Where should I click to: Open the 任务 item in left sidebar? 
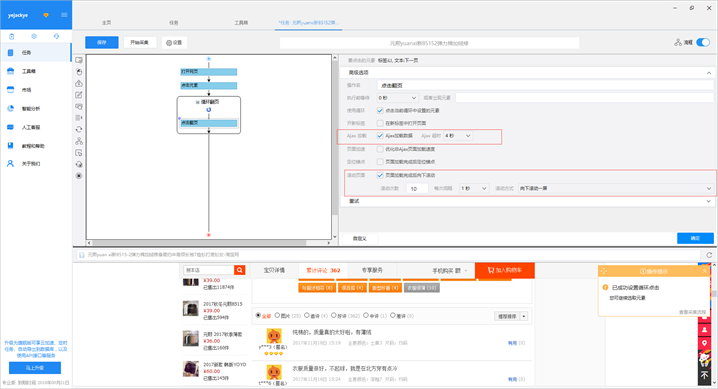[x=36, y=53]
